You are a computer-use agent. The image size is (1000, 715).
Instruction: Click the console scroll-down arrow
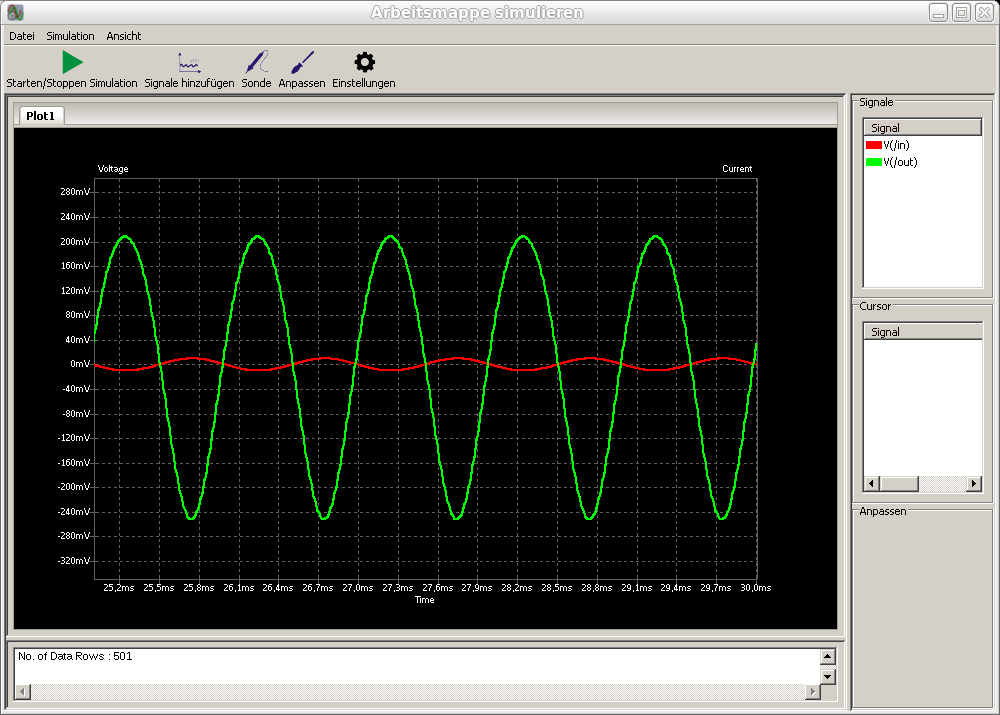click(828, 676)
